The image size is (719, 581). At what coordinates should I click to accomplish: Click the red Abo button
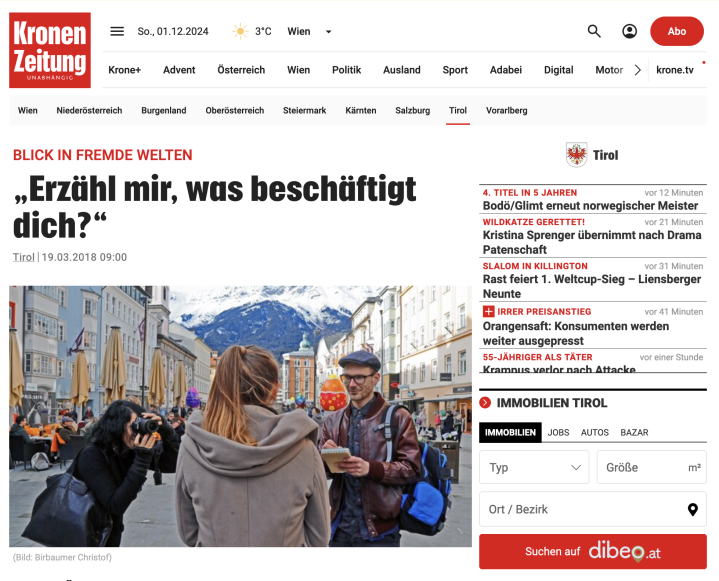677,31
